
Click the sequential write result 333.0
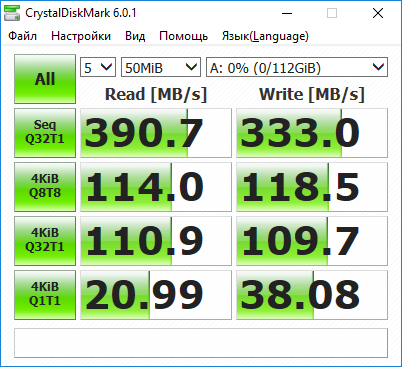click(x=312, y=133)
